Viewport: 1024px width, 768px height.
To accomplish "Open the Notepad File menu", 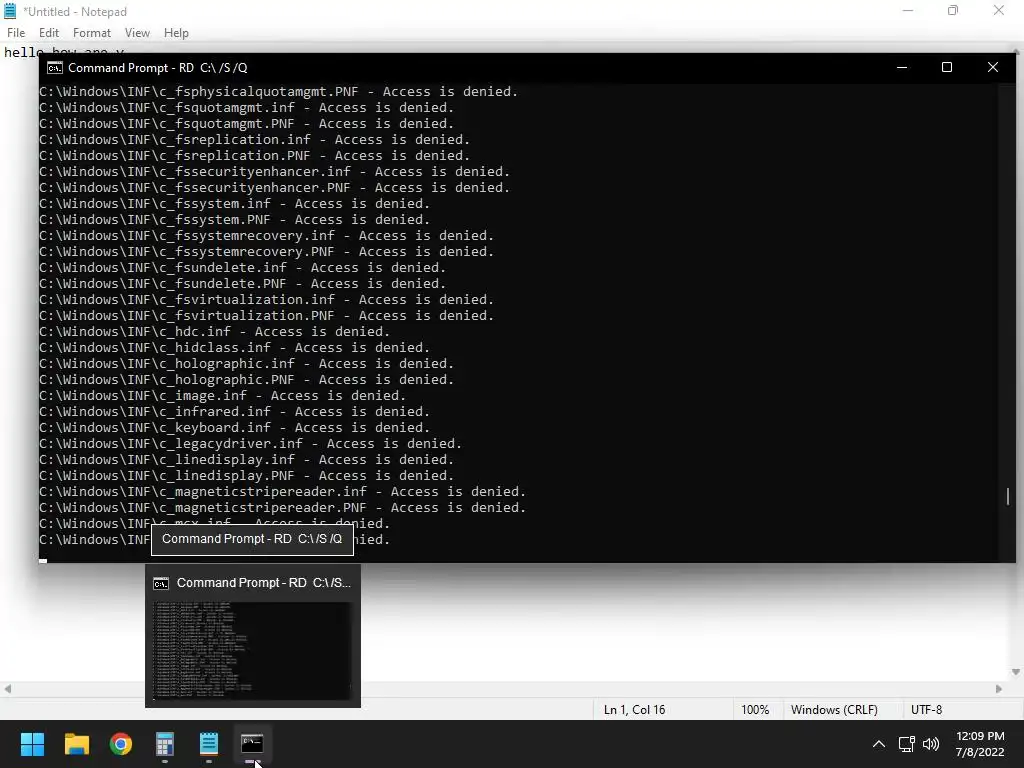I will point(16,33).
